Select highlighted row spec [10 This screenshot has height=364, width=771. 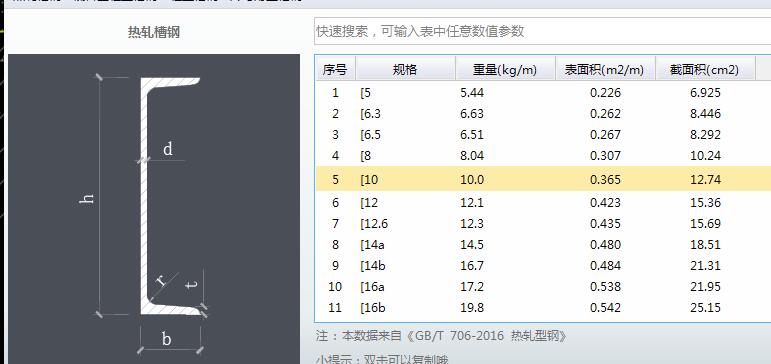click(x=543, y=179)
